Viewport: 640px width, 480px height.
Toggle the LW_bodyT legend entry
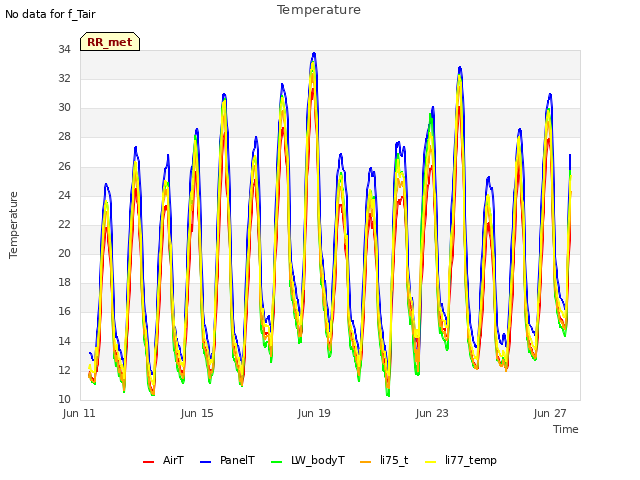click(308, 461)
